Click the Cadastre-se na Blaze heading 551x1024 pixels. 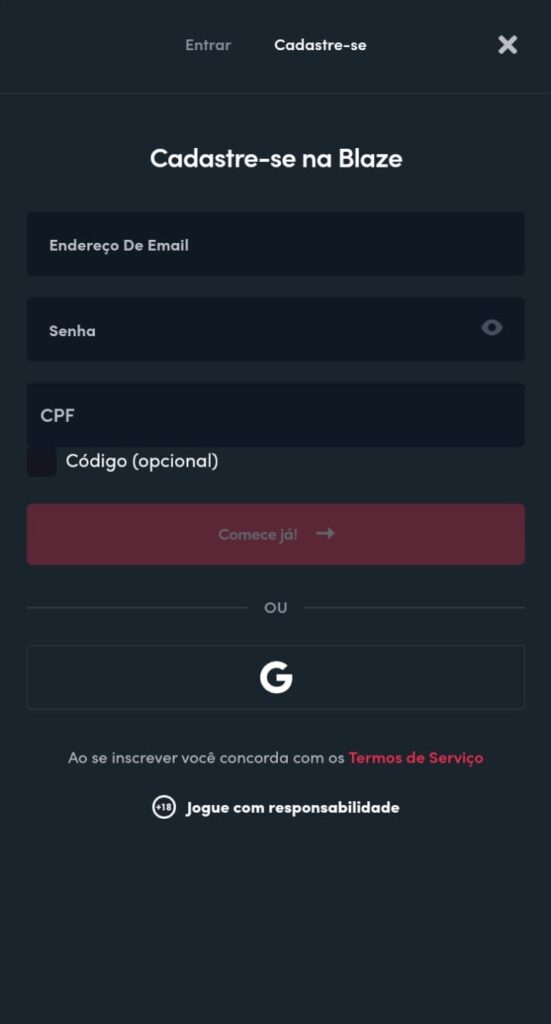click(x=276, y=158)
